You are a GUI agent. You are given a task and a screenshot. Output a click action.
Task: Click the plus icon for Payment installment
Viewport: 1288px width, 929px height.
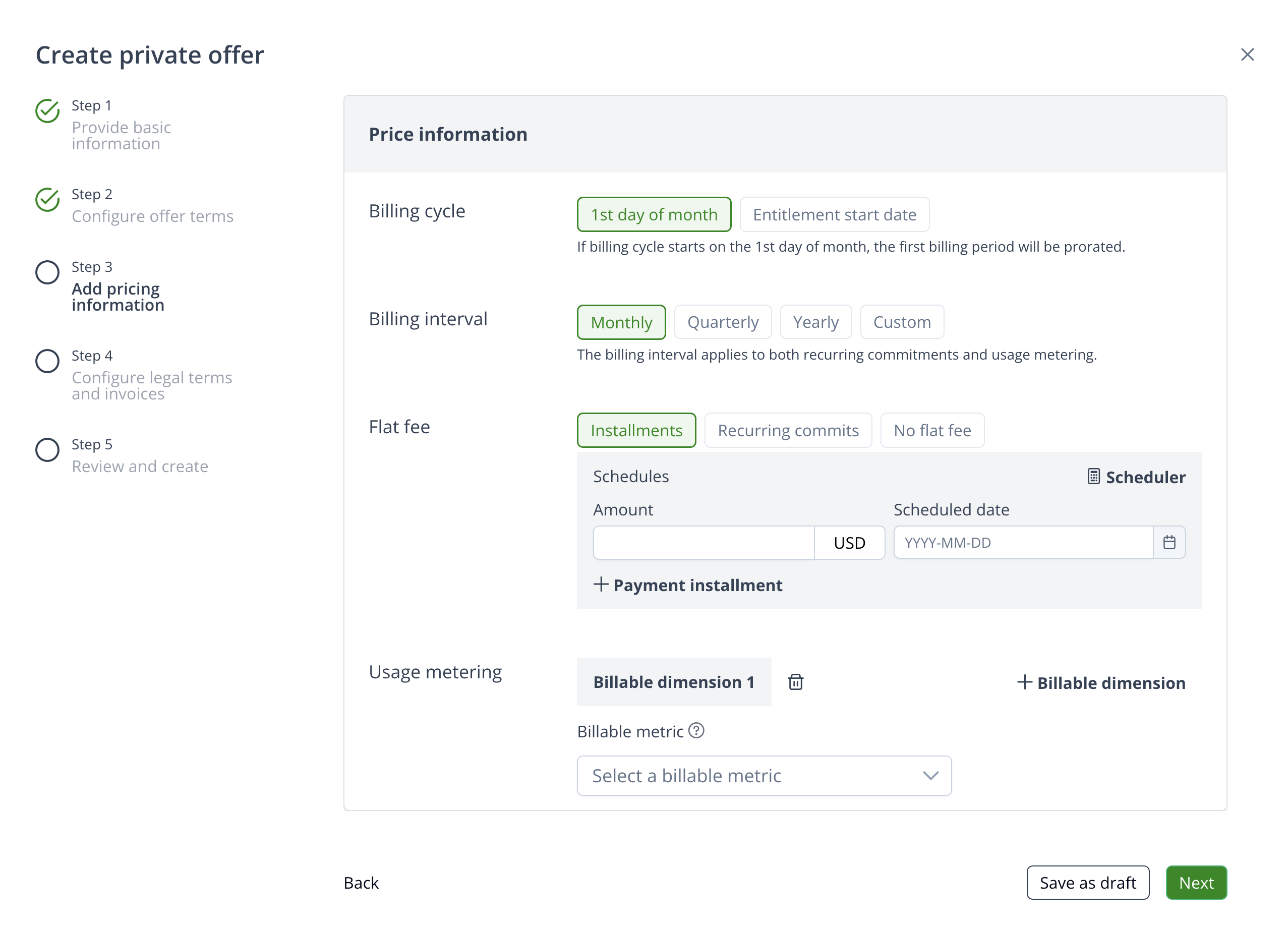(x=601, y=585)
